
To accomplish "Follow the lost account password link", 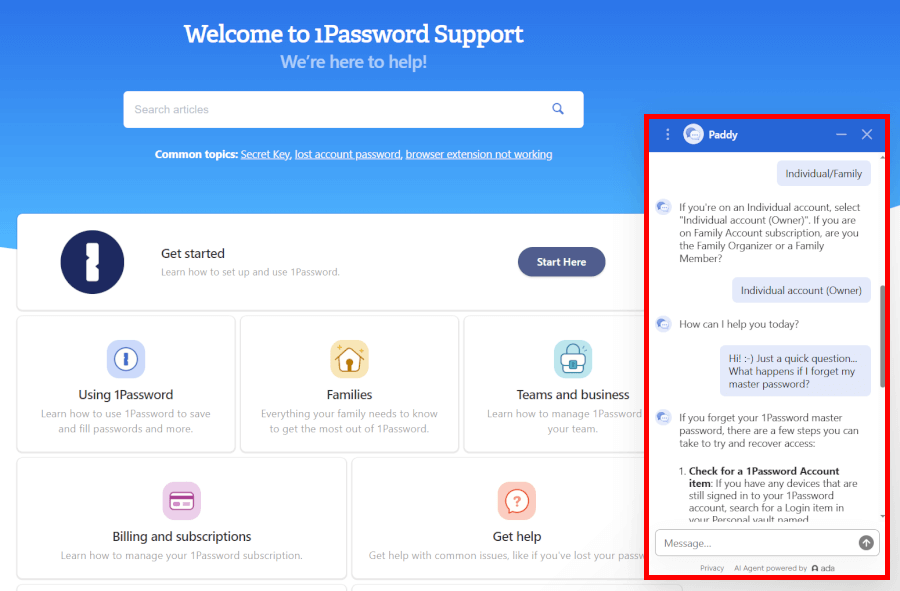I will 348,155.
